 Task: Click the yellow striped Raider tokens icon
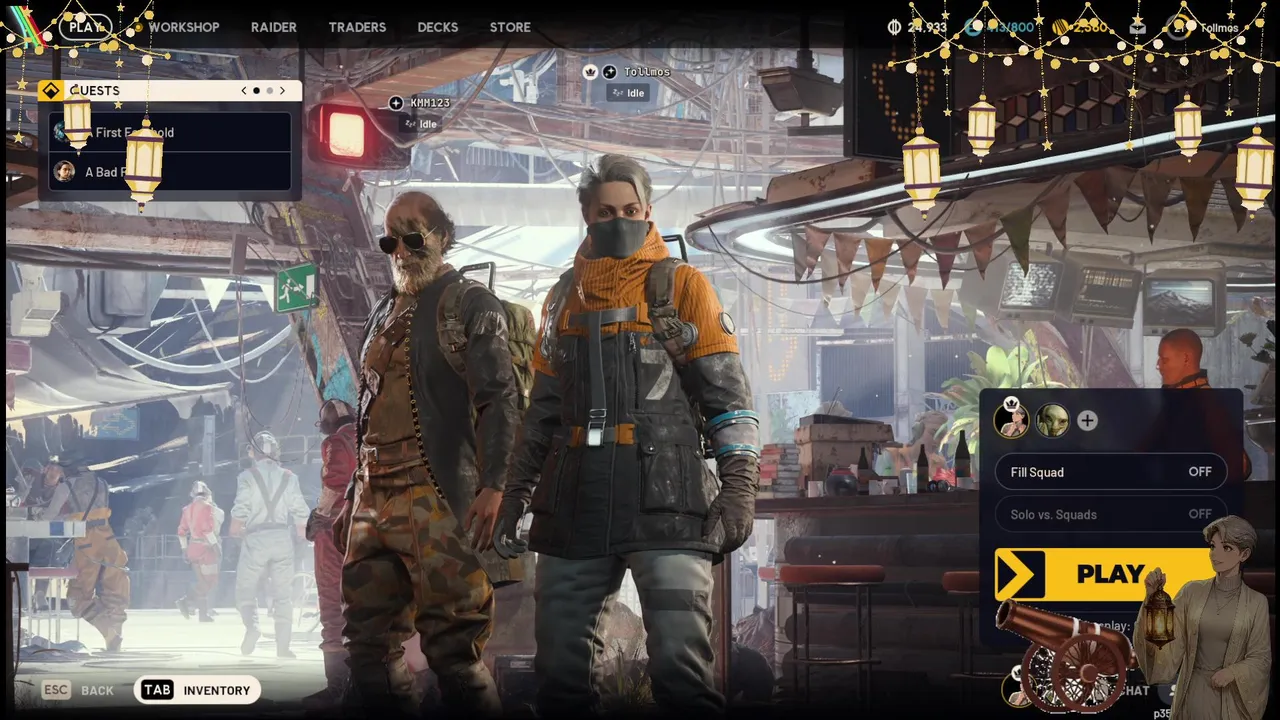point(1060,27)
